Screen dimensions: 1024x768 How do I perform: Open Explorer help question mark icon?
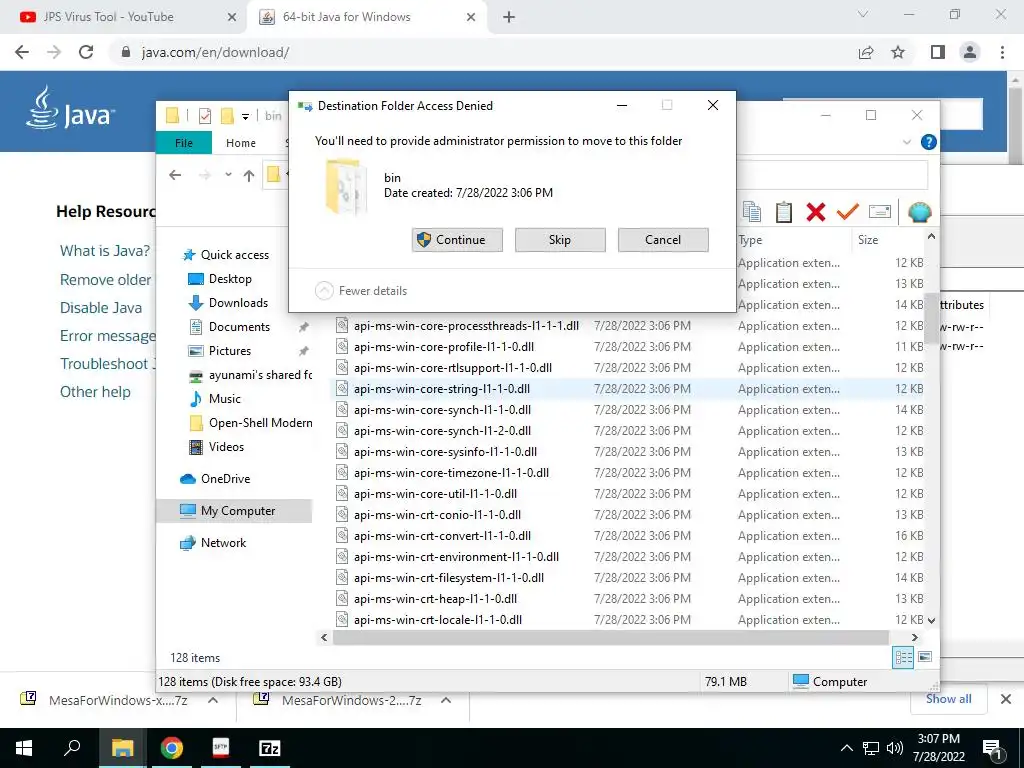click(928, 142)
